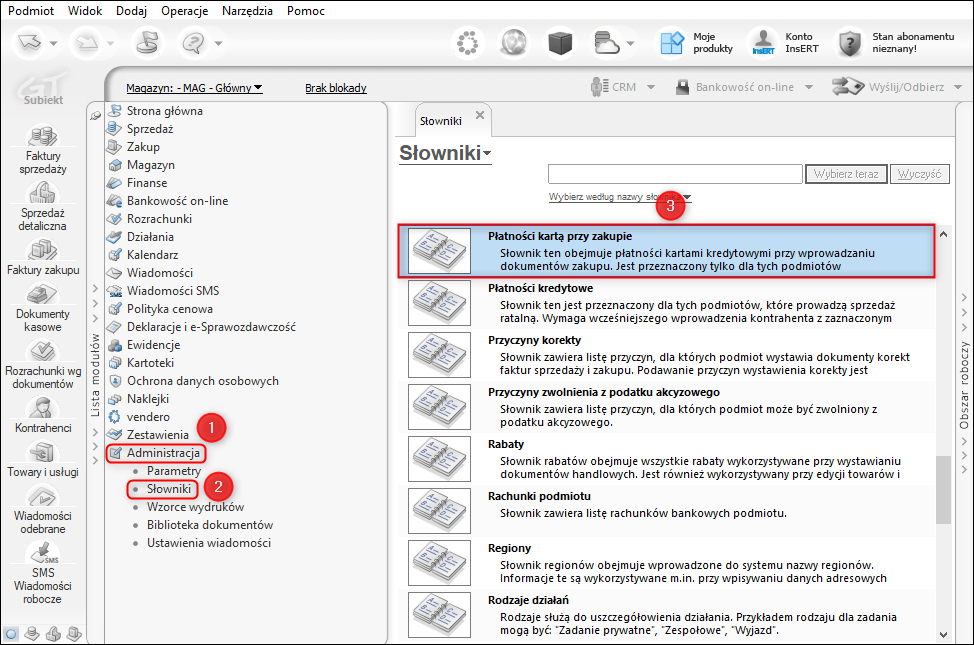The height and width of the screenshot is (645, 974).
Task: Click the cloud server toolbar icon
Action: [606, 43]
